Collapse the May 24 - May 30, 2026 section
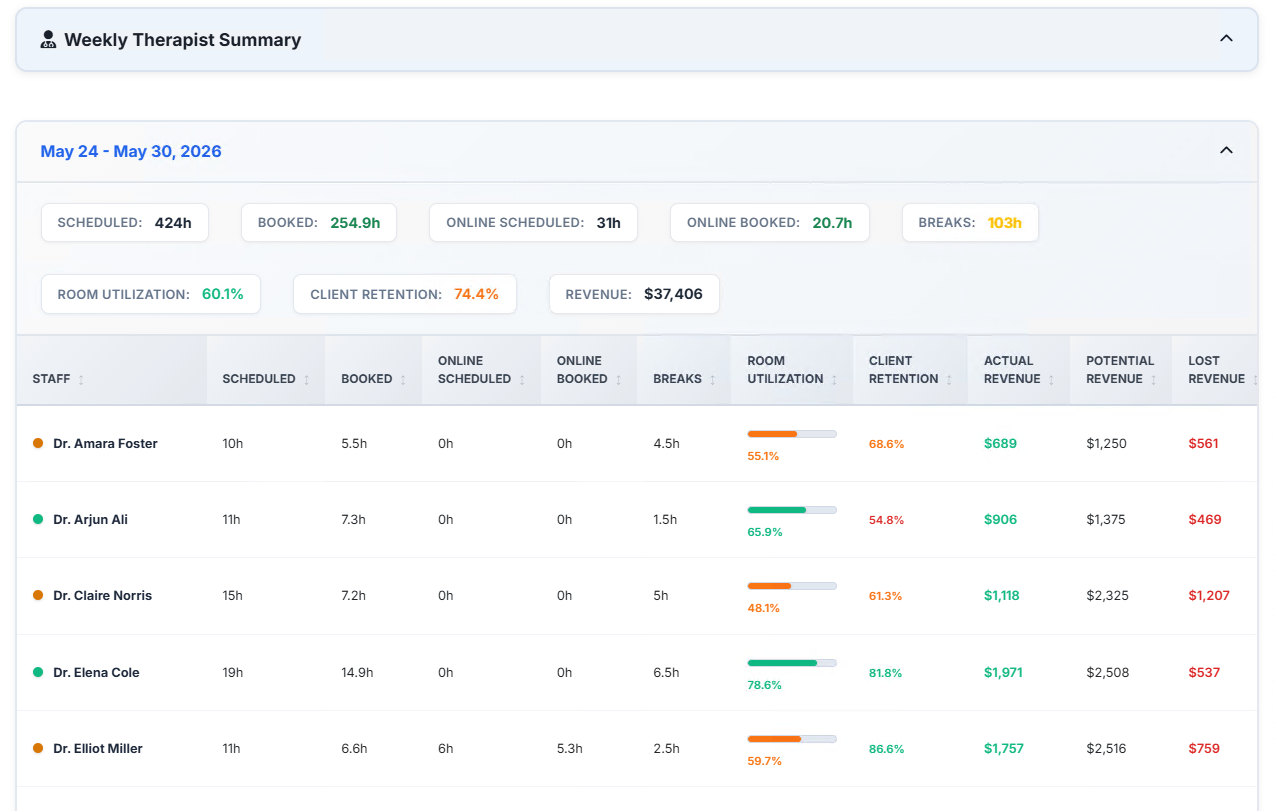Screen dimensions: 1275x811 click(x=1226, y=151)
